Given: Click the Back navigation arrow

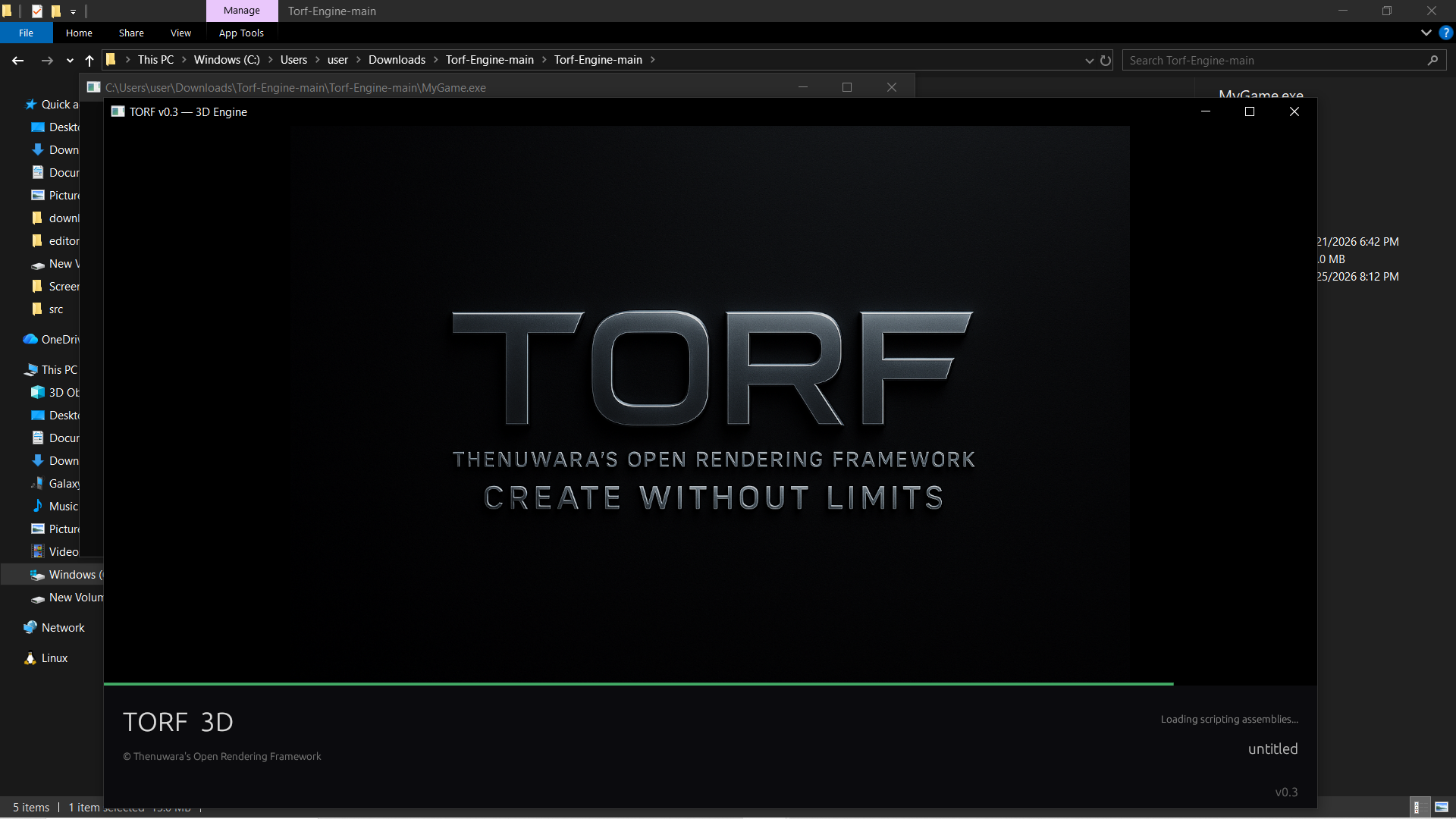Looking at the screenshot, I should point(18,60).
